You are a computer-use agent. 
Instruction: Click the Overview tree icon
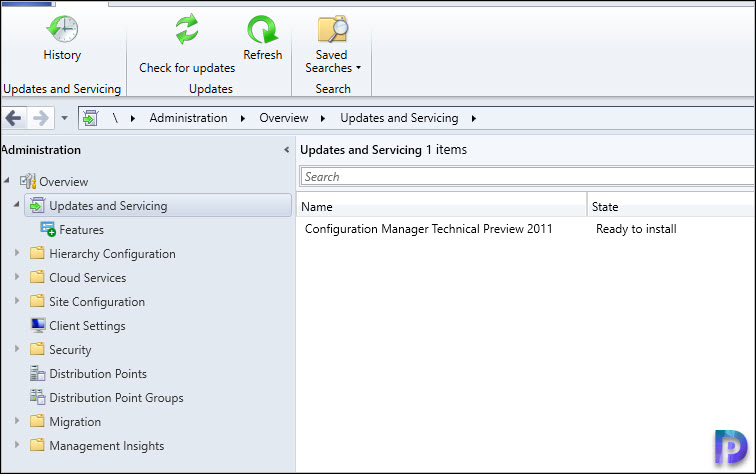pos(28,181)
